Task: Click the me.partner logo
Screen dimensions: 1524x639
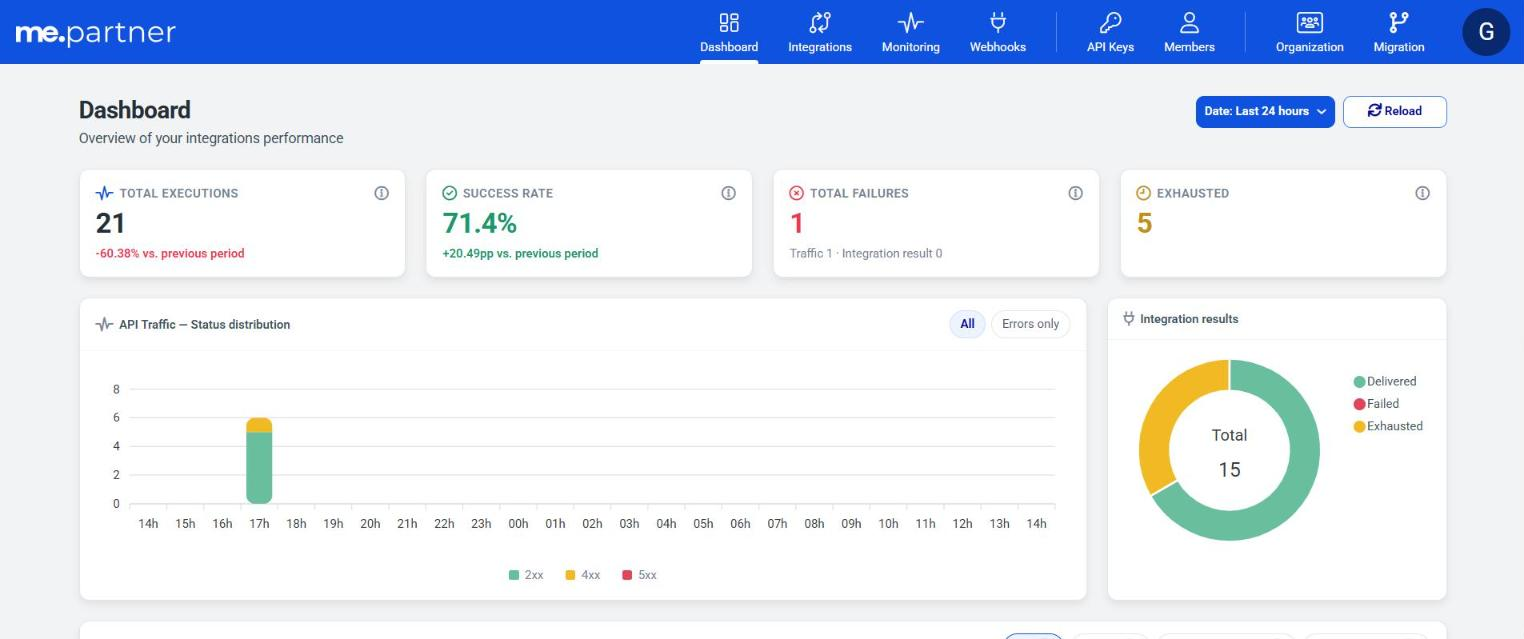Action: (96, 32)
